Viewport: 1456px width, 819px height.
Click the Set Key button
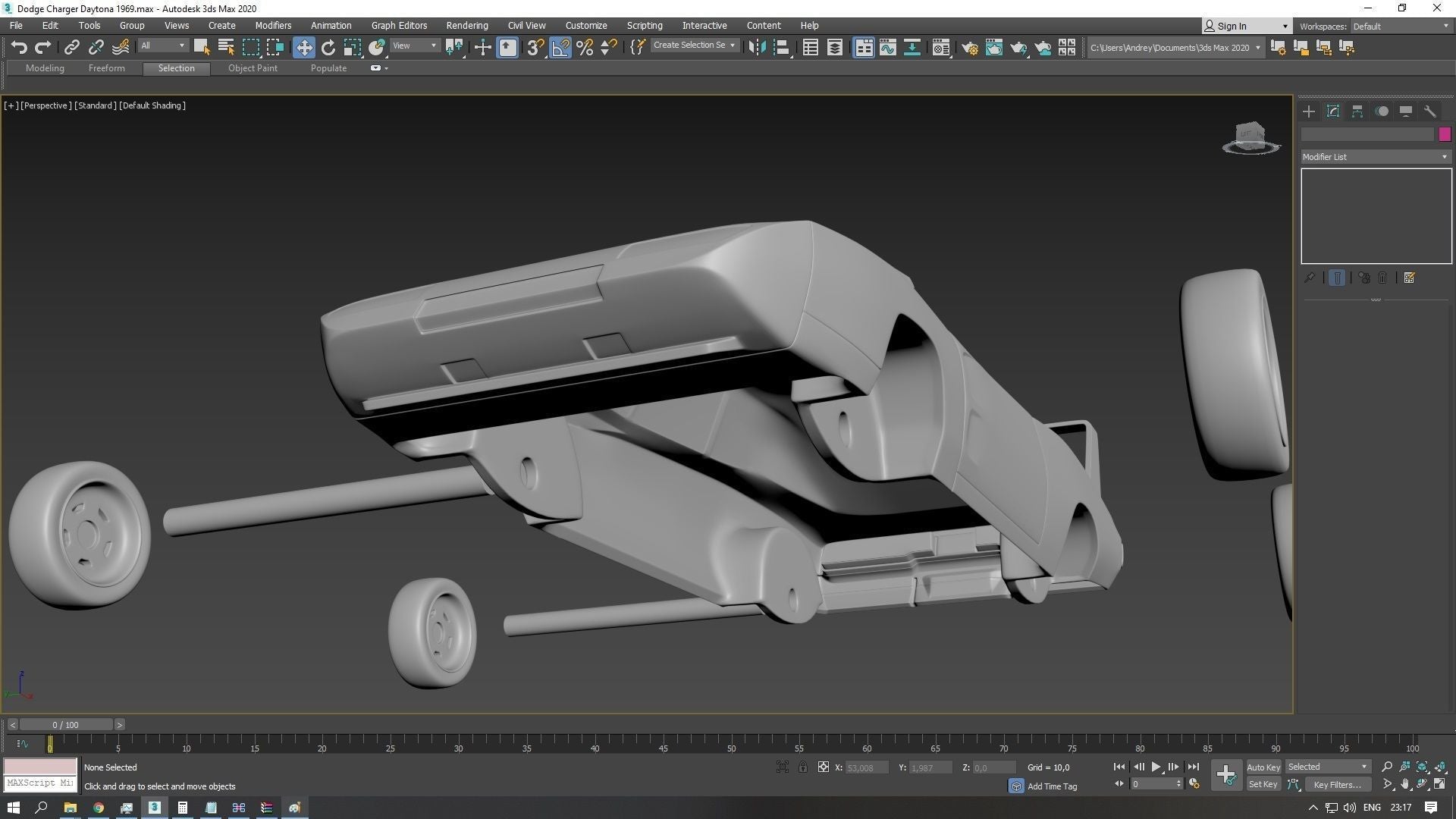[1263, 785]
